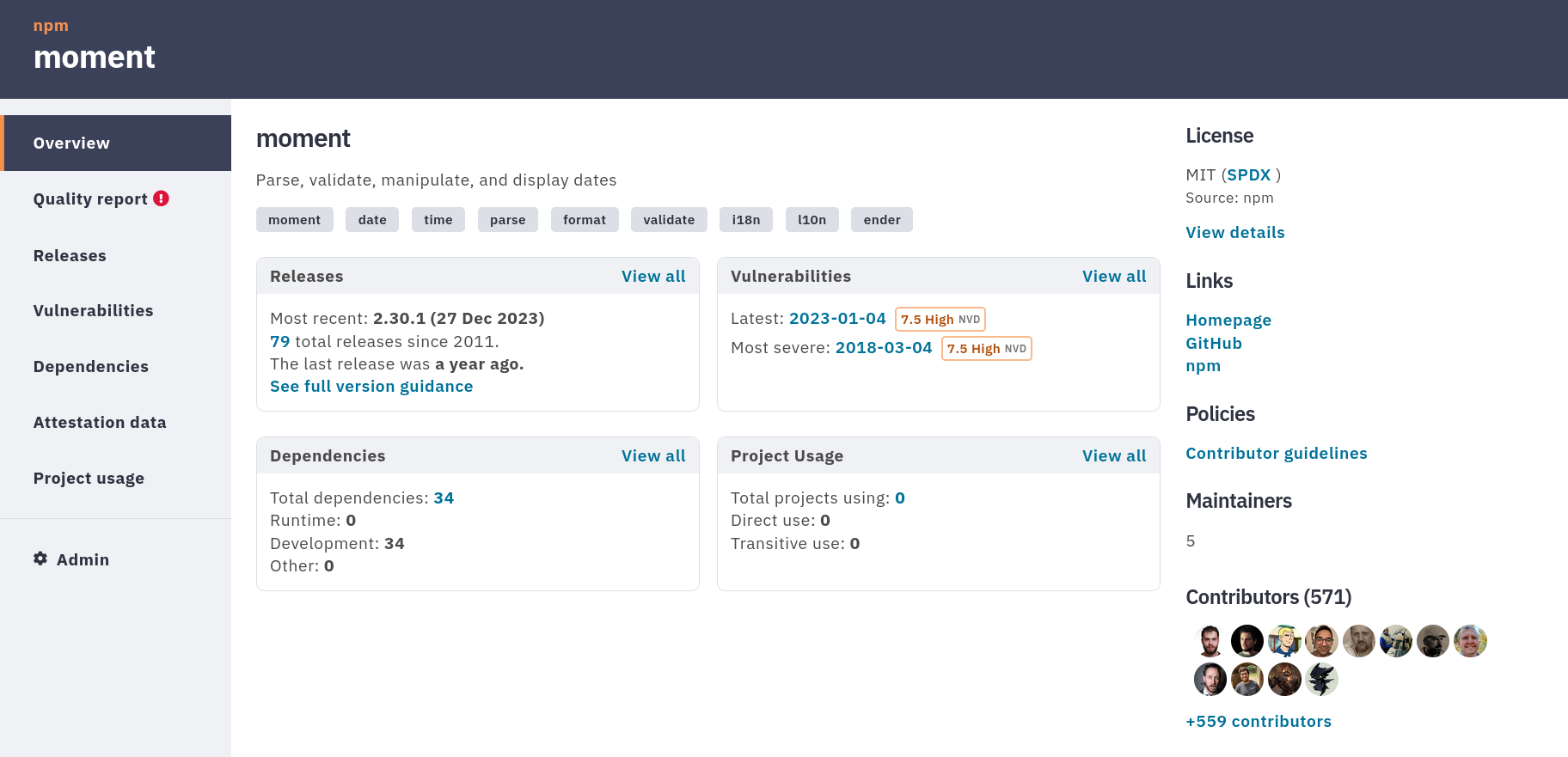Open See full version guidance link
The width and height of the screenshot is (1568, 757).
371,387
